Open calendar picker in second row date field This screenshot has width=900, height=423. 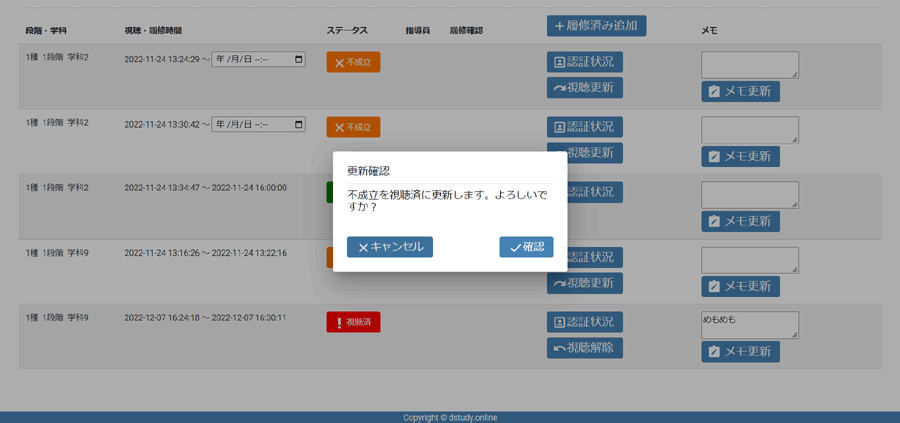tap(298, 125)
